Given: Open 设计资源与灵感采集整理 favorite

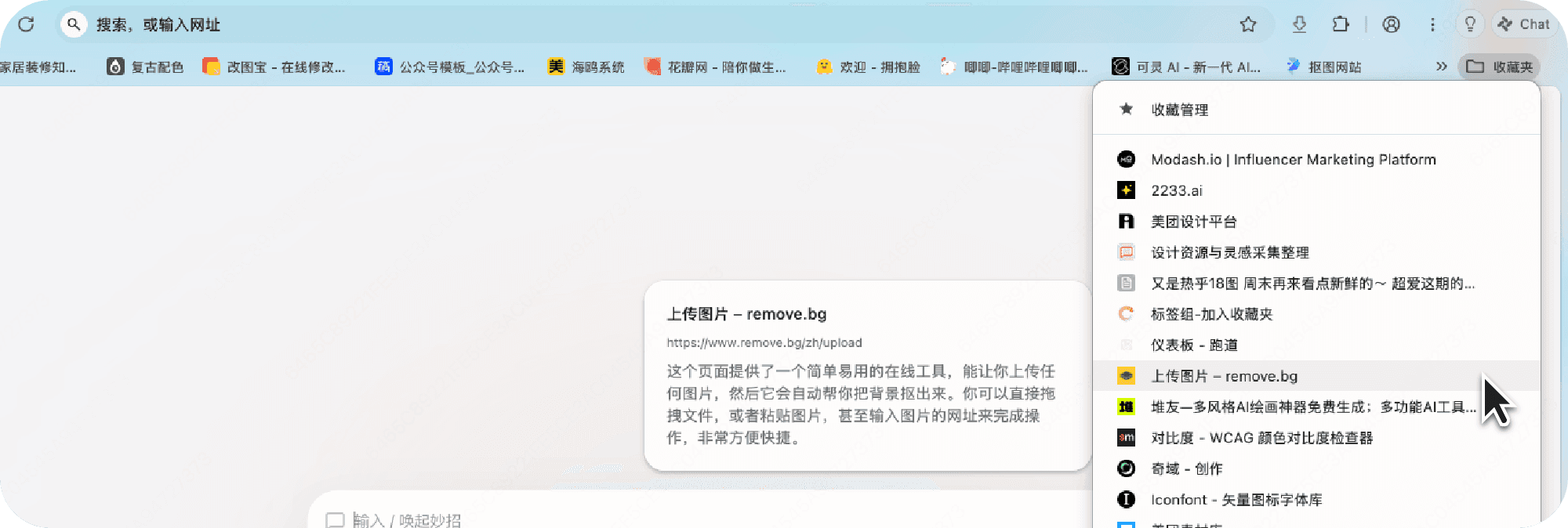Looking at the screenshot, I should tap(1316, 252).
